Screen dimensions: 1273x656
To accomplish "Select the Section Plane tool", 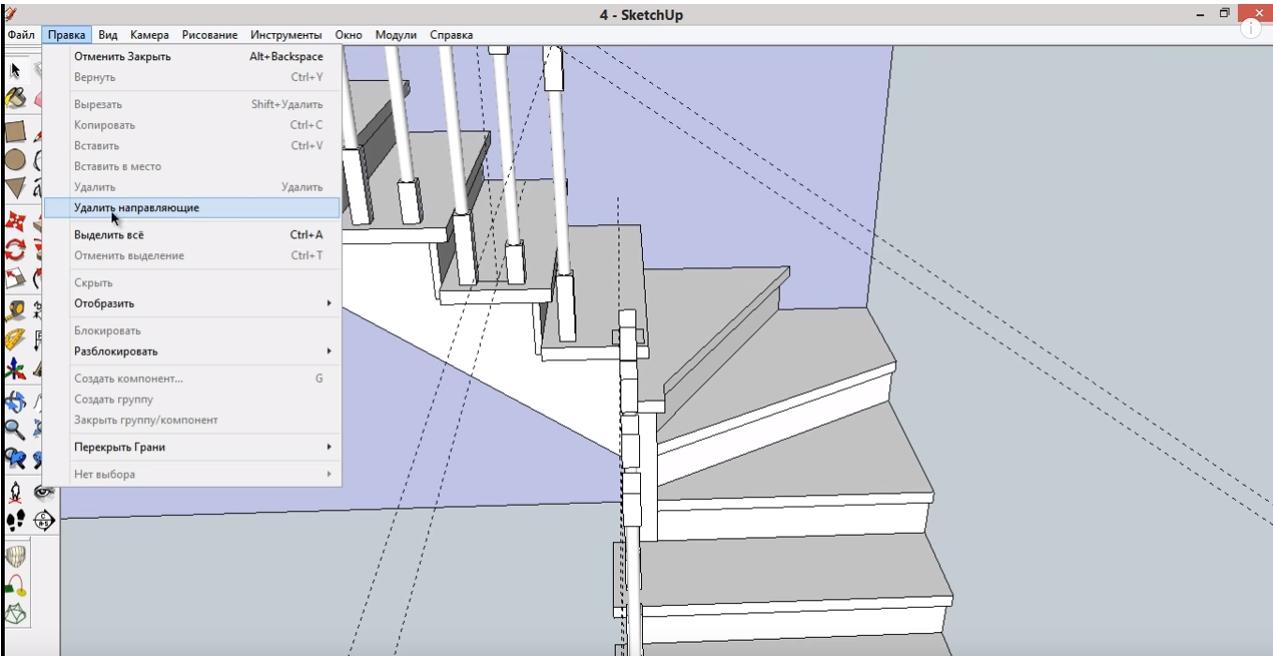I will [x=44, y=520].
